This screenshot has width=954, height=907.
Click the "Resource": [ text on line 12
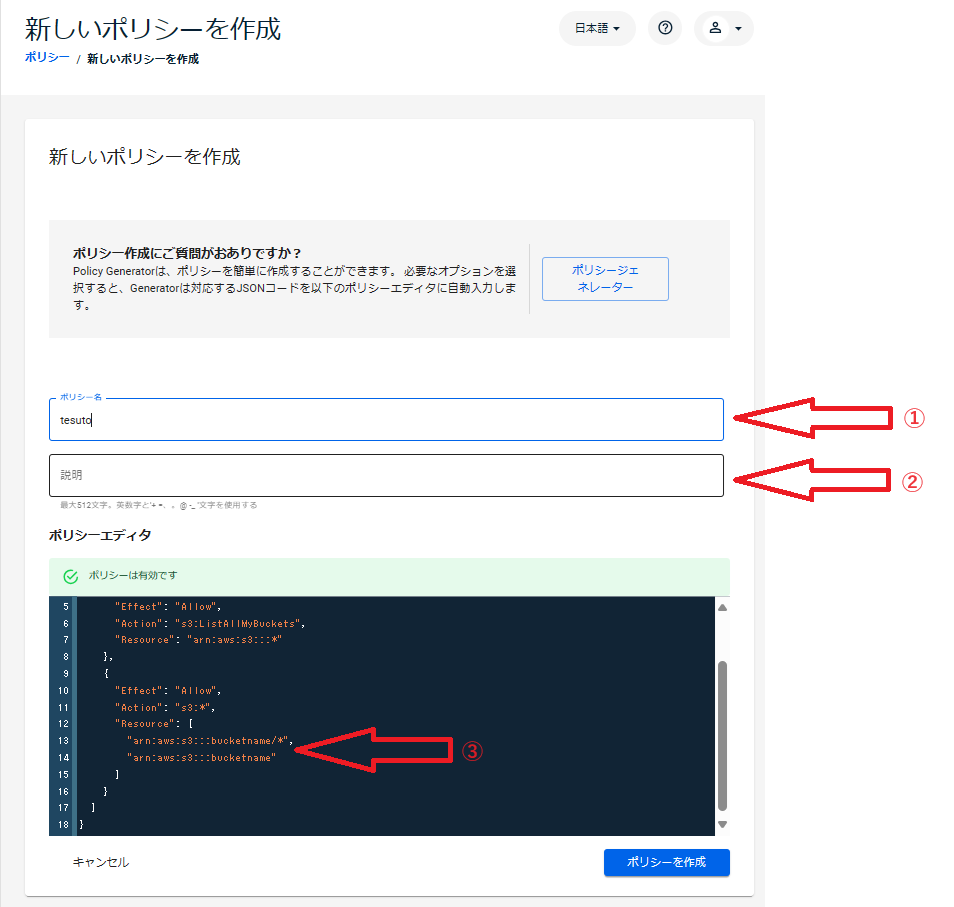(154, 724)
